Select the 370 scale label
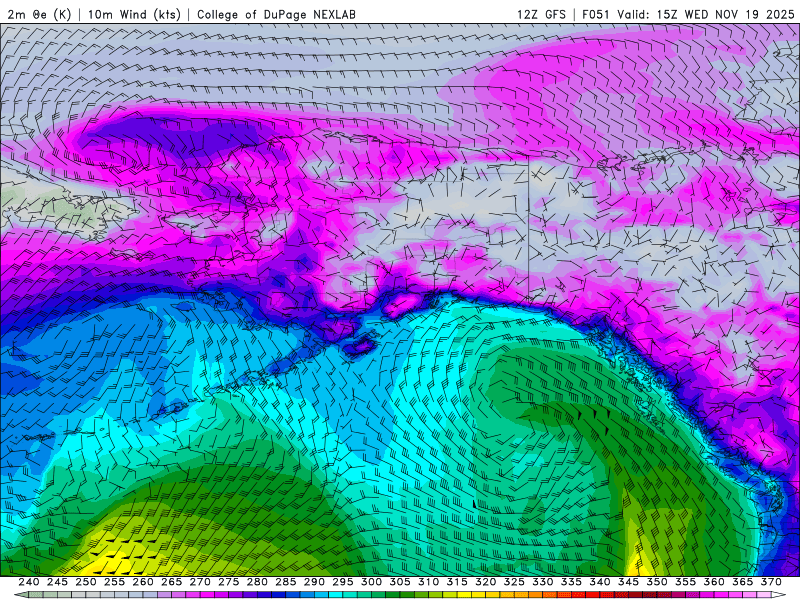The height and width of the screenshot is (600, 800). pos(771,582)
